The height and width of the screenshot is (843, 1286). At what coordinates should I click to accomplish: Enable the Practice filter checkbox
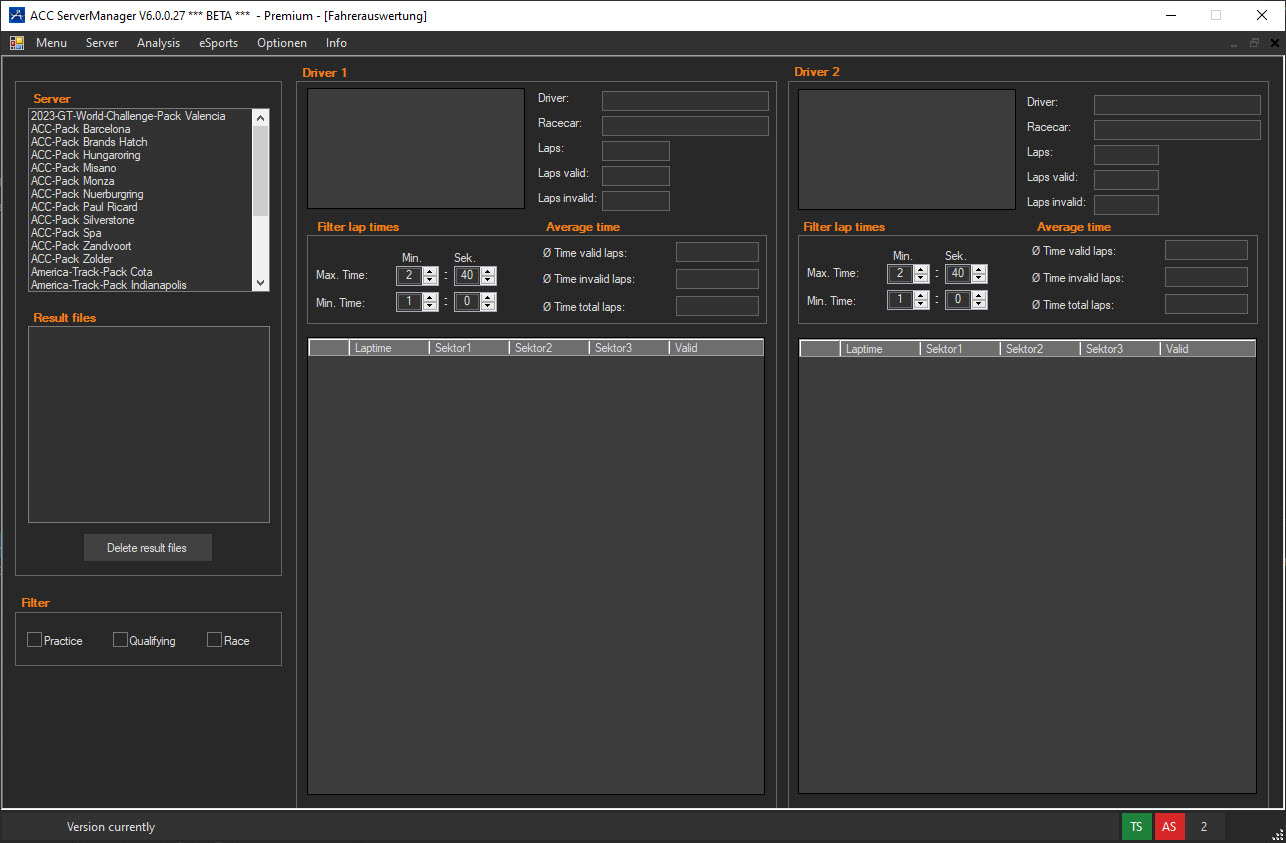(35, 640)
